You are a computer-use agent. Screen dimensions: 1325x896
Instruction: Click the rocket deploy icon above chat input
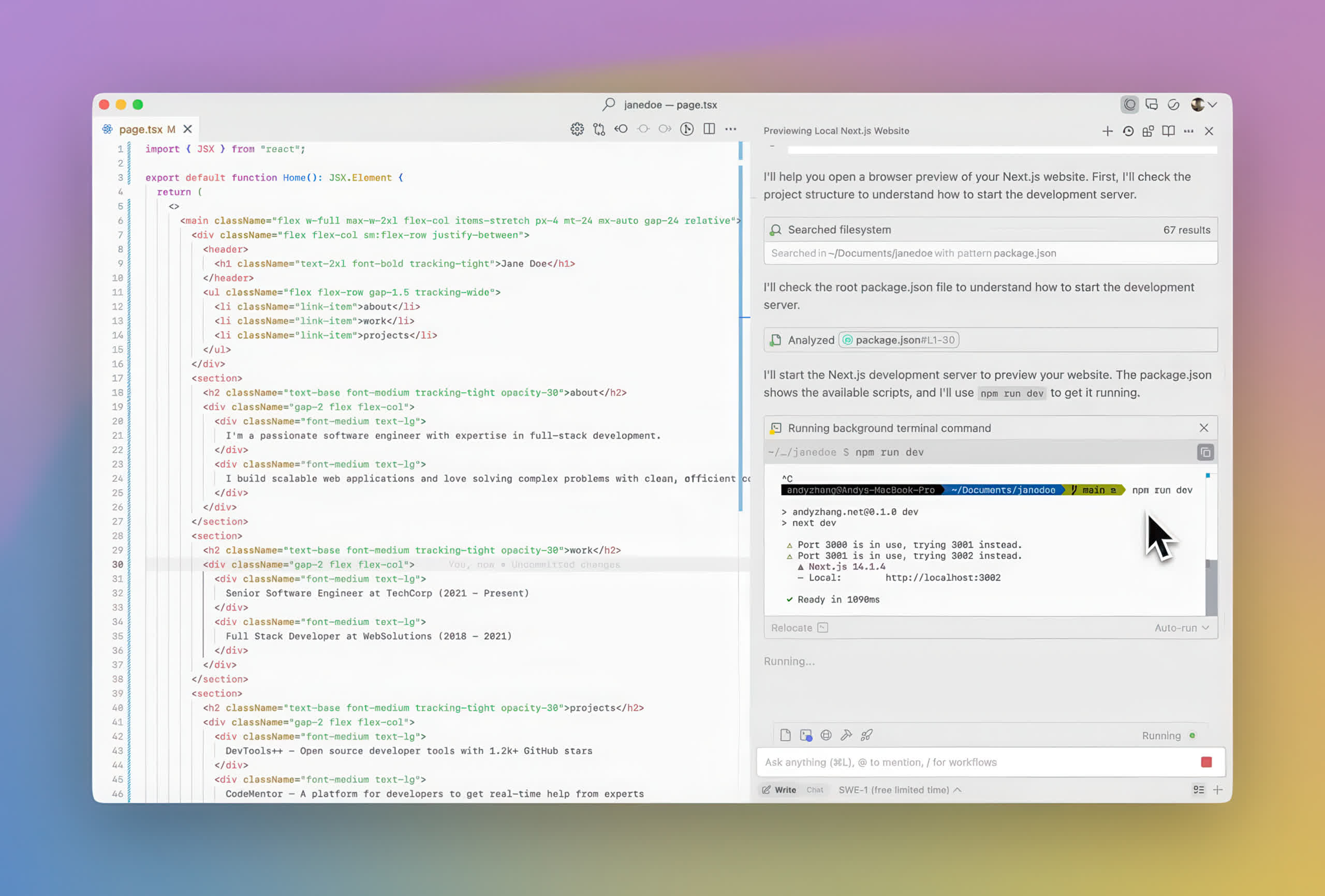click(x=866, y=735)
